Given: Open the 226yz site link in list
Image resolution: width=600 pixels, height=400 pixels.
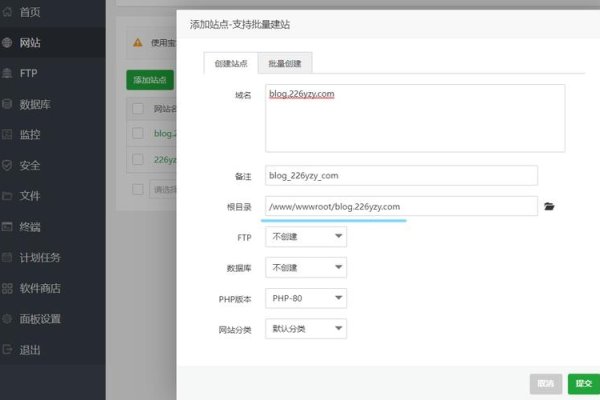Looking at the screenshot, I should (x=165, y=159).
